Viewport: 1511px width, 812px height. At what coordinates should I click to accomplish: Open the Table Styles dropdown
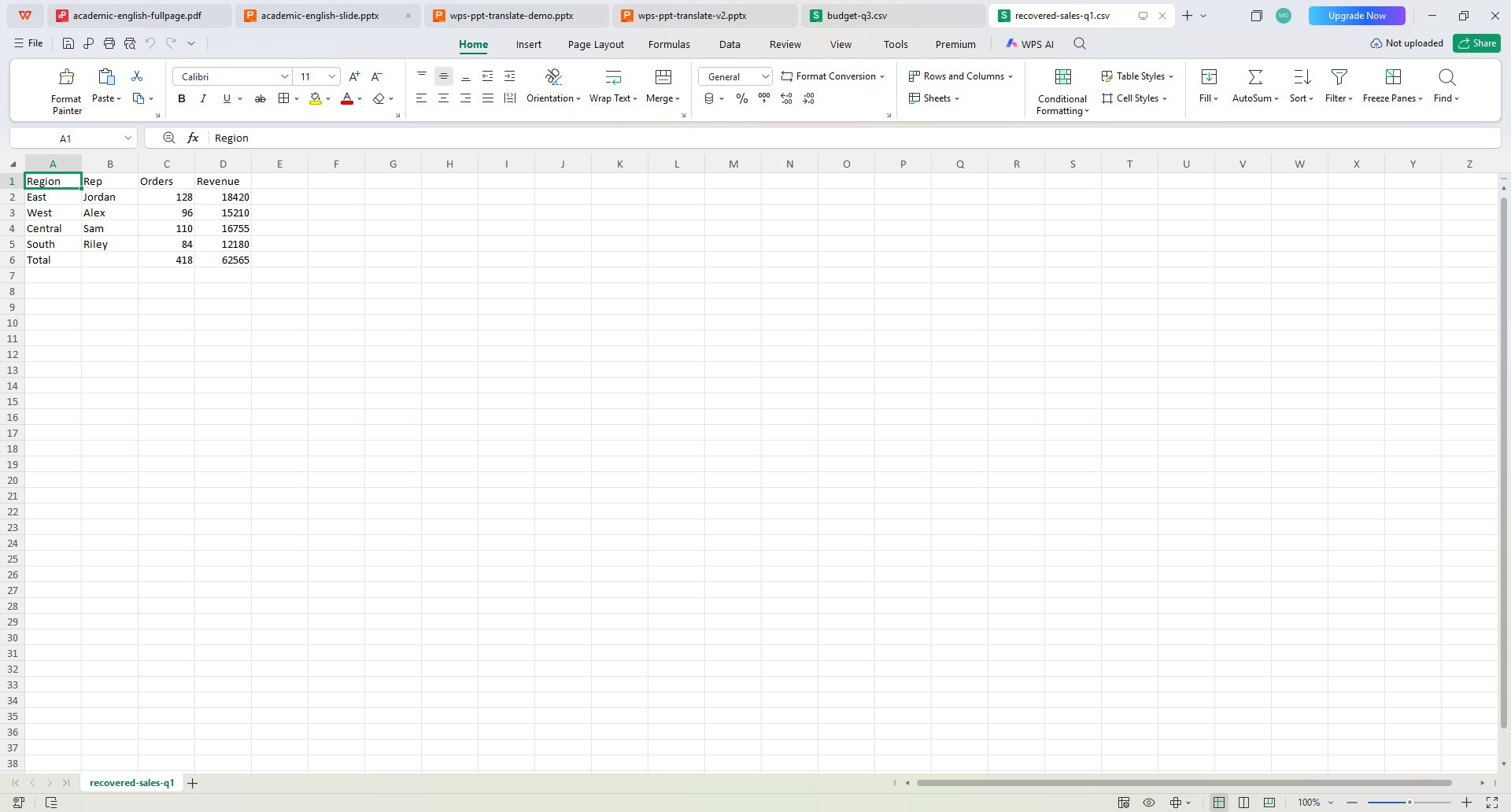(x=1137, y=76)
